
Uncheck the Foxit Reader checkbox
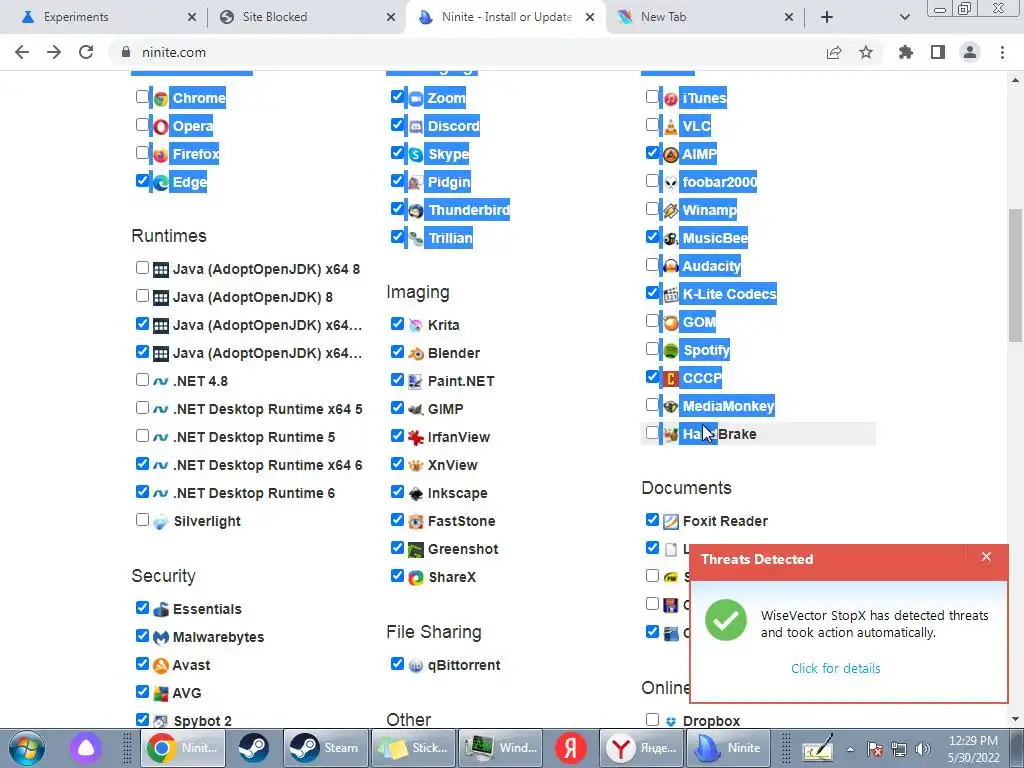pyautogui.click(x=652, y=520)
